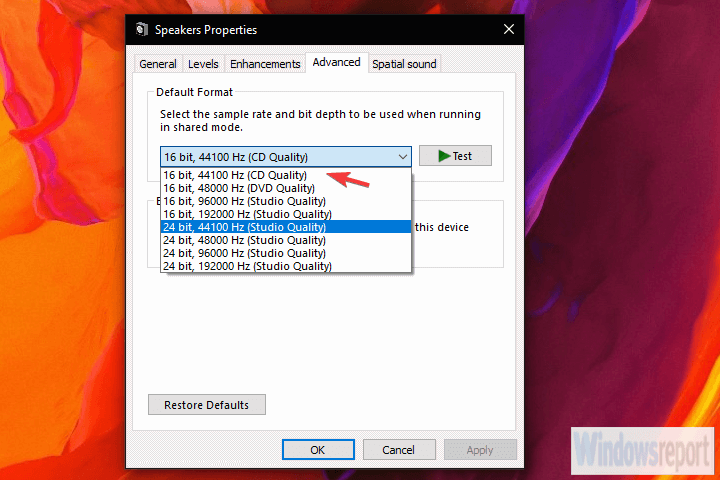Select 24 bit, 44100 Hz (Studio Quality)
The width and height of the screenshot is (720, 480).
point(286,227)
